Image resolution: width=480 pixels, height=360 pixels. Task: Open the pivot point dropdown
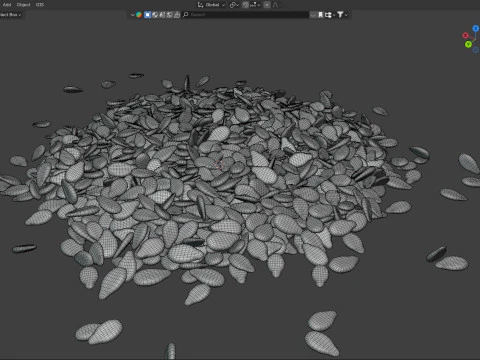234,5
